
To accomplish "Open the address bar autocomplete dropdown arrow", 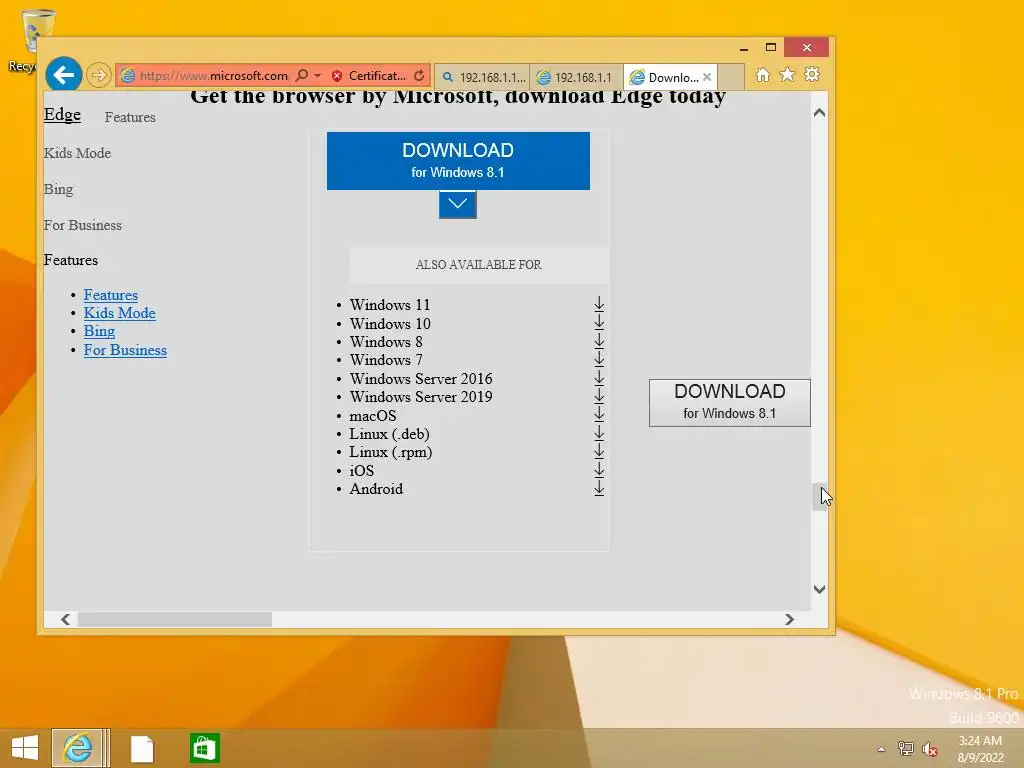I will coord(317,76).
